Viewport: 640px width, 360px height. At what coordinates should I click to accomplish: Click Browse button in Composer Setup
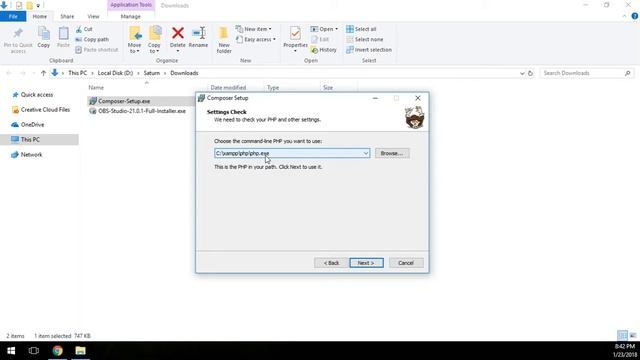[392, 153]
